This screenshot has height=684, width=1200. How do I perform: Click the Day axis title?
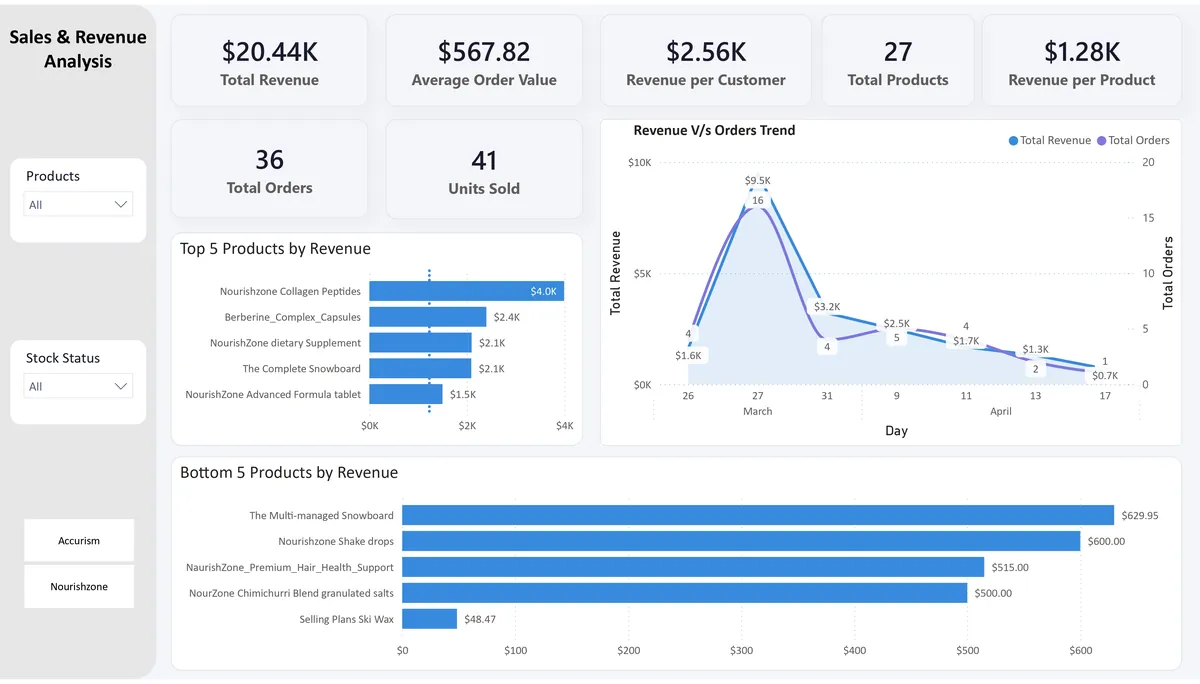tap(896, 430)
